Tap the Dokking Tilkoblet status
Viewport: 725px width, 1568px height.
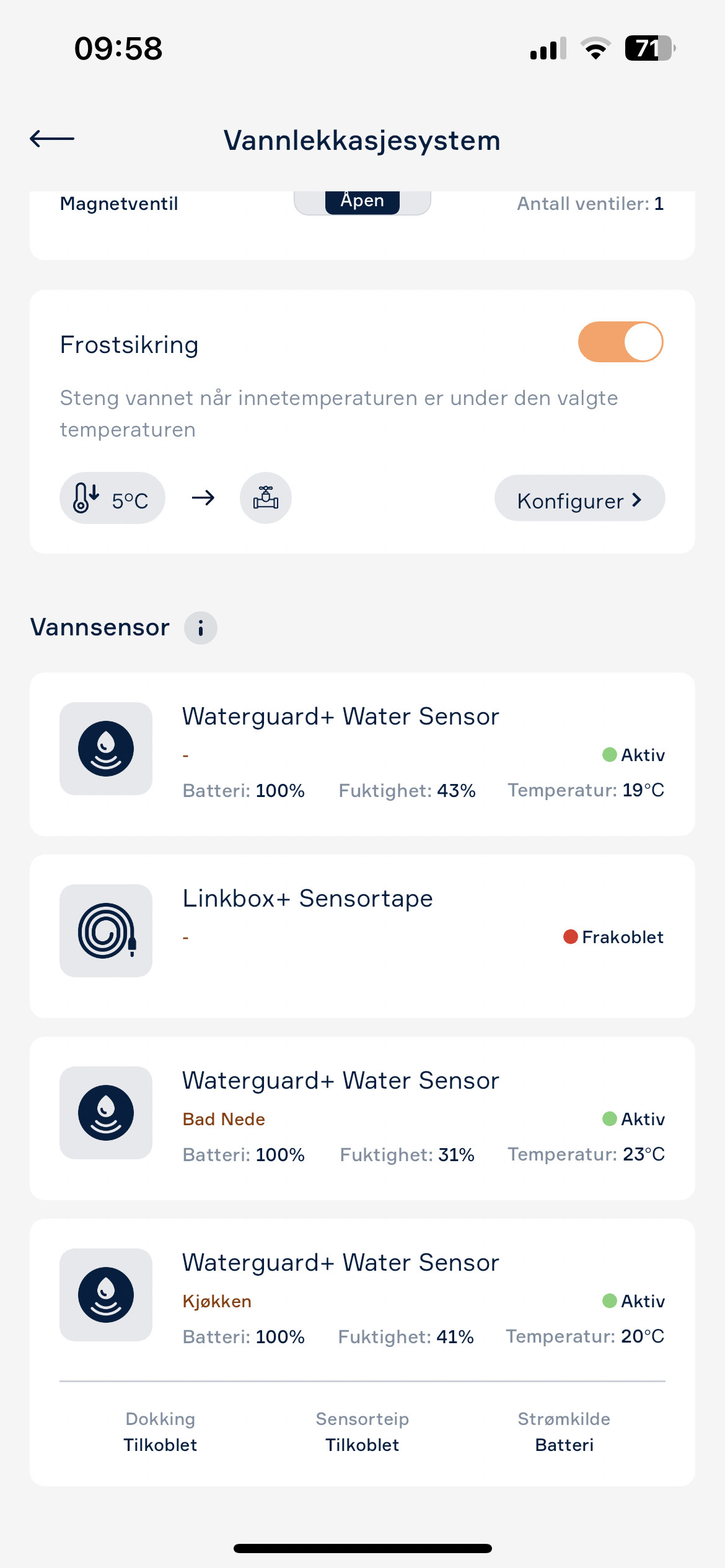160,1432
